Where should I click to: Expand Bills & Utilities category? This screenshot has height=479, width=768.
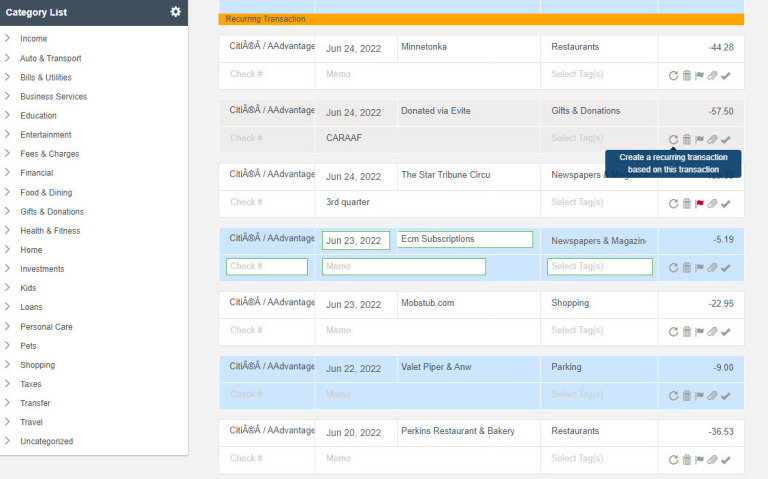coord(7,77)
